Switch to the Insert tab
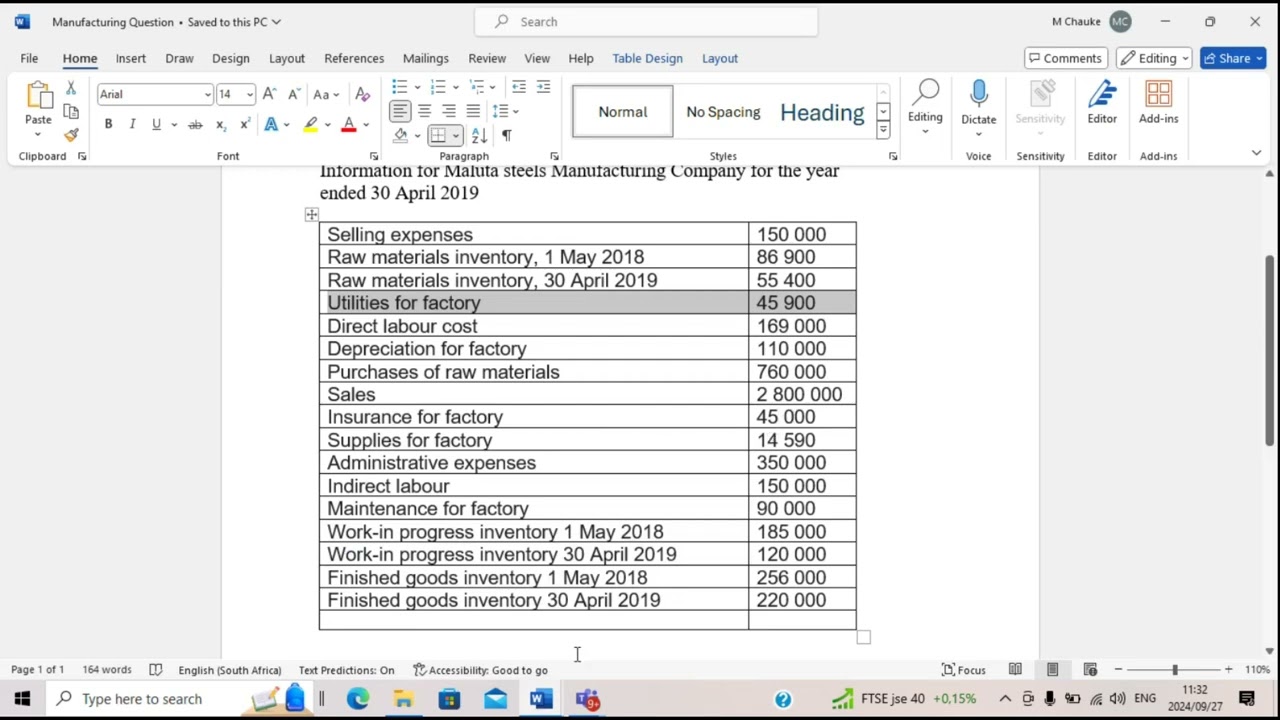This screenshot has height=720, width=1280. [x=130, y=58]
